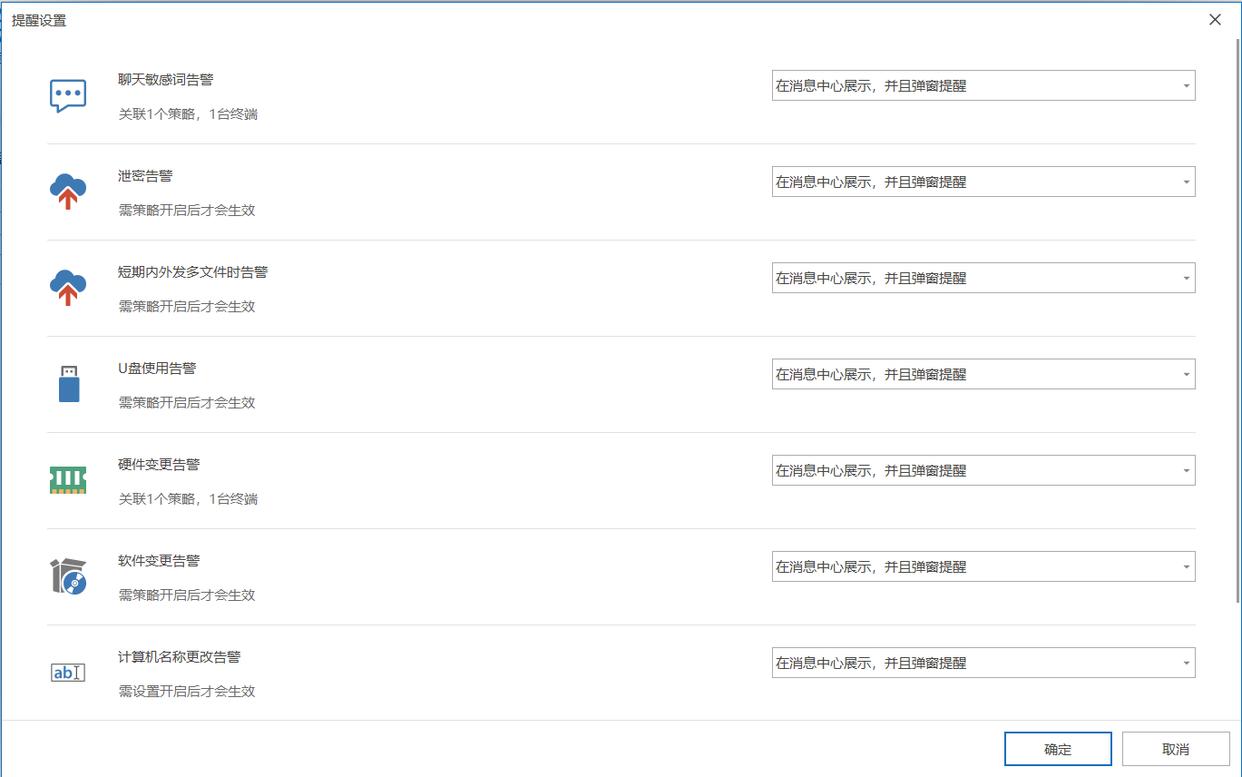Click the chat sensitive word alert icon
This screenshot has height=777, width=1242.
pyautogui.click(x=68, y=96)
